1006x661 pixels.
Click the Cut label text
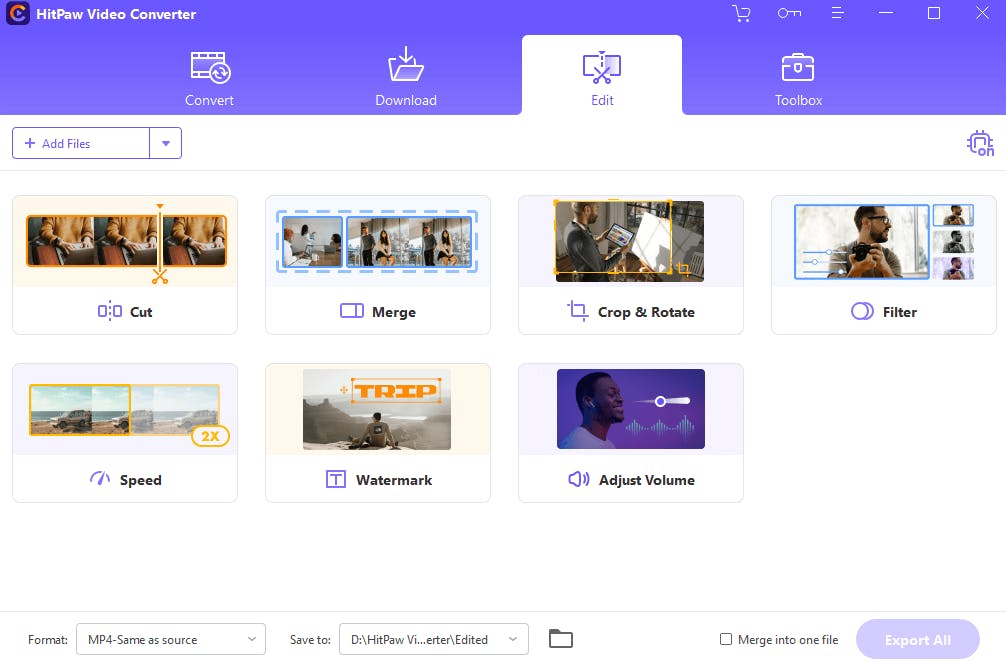pos(141,312)
